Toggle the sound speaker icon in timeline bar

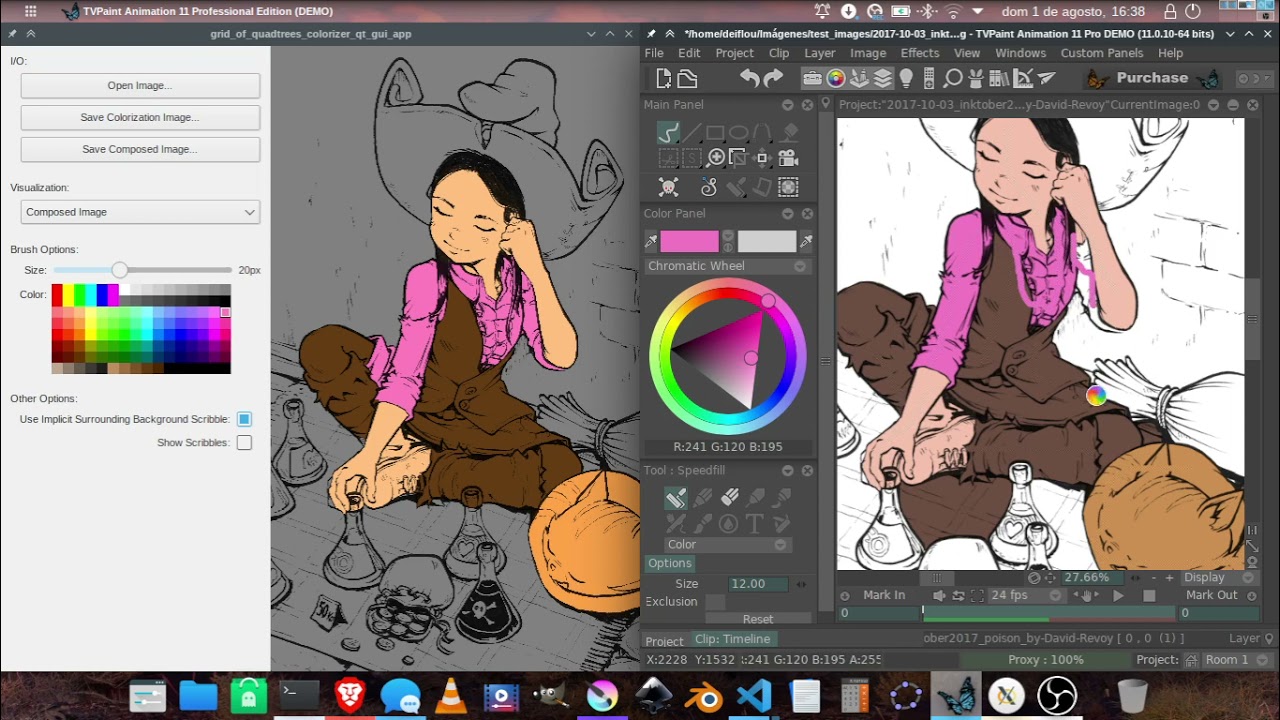[939, 595]
